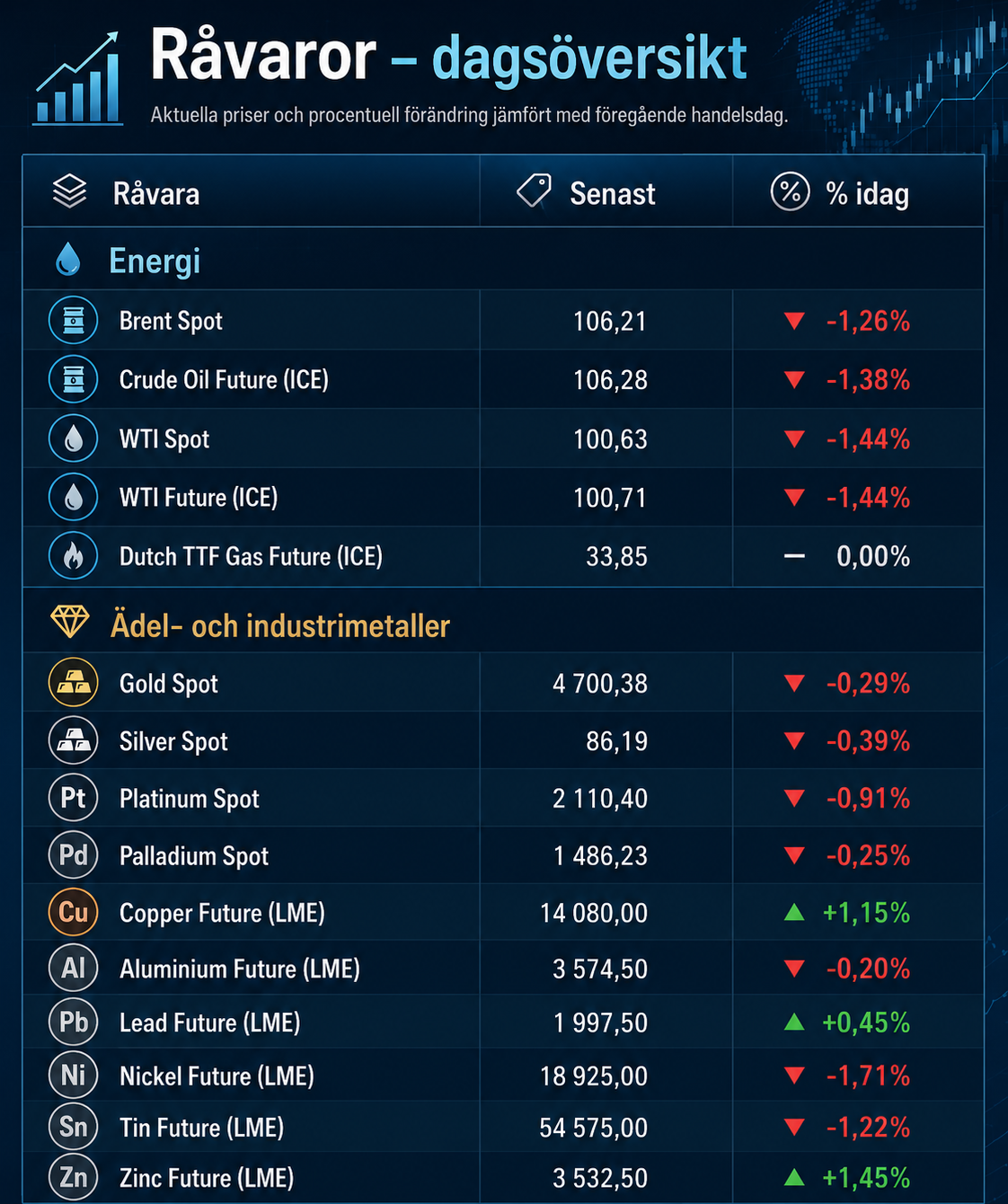The image size is (1008, 1204).
Task: Click the WTI Spot droplet icon
Action: 73,438
